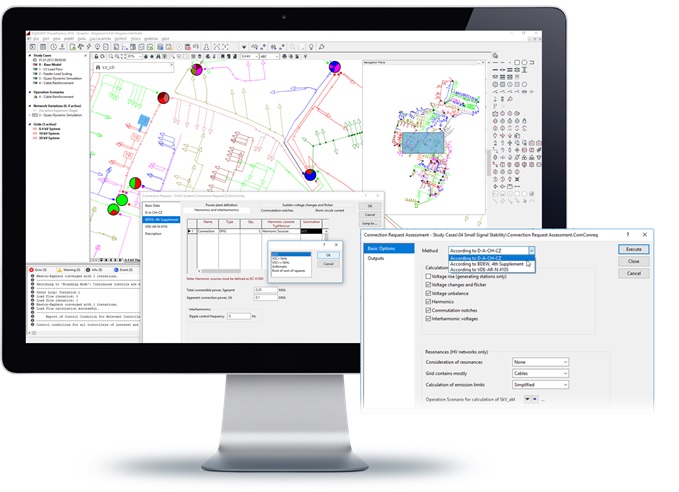The width and height of the screenshot is (679, 492).
Task: Click the lightbulb icon in the main toolbar
Action: coord(311,47)
